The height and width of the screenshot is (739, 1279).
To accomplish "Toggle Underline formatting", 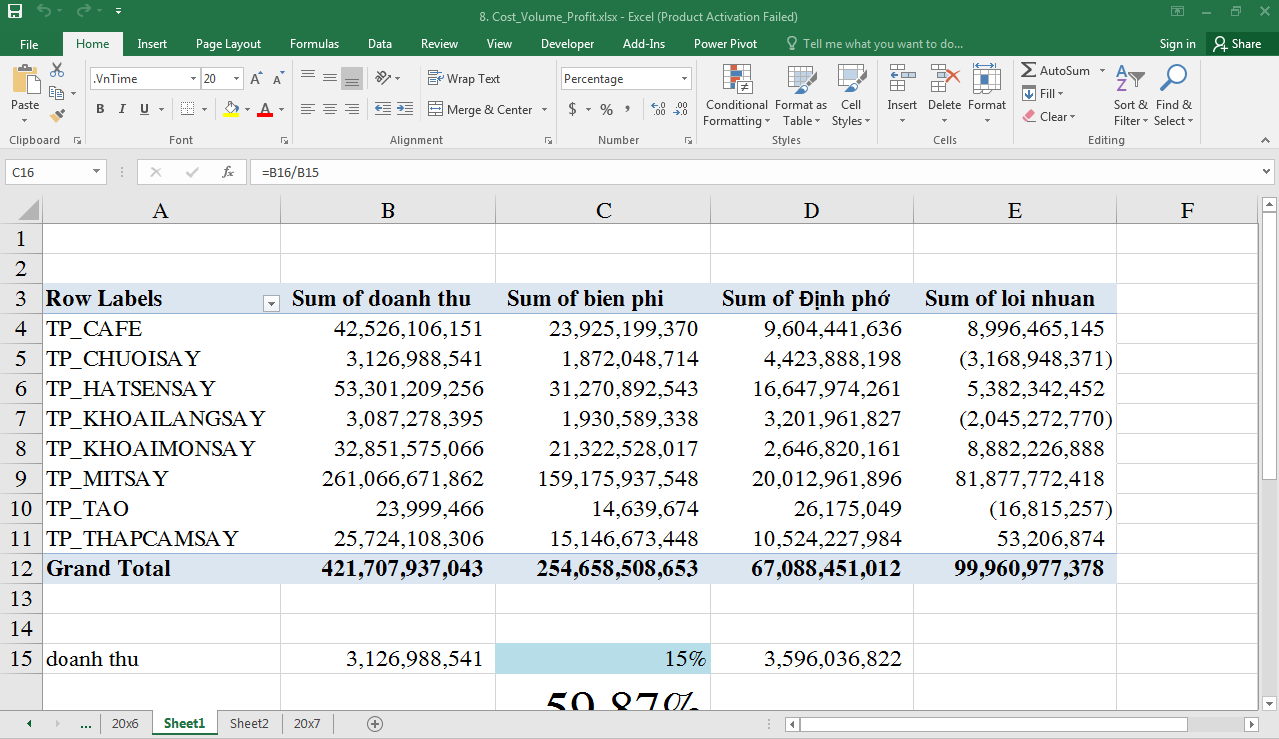I will (x=144, y=109).
